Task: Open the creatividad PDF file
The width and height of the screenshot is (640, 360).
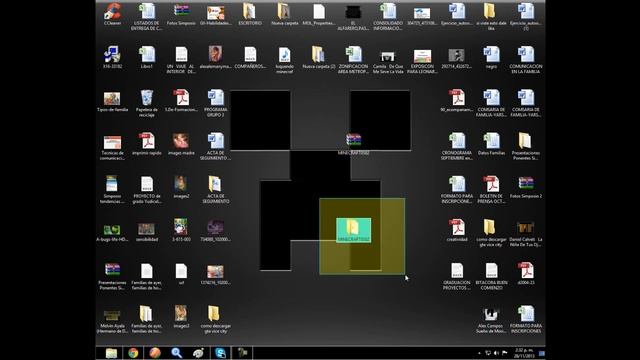Action: coord(457,230)
